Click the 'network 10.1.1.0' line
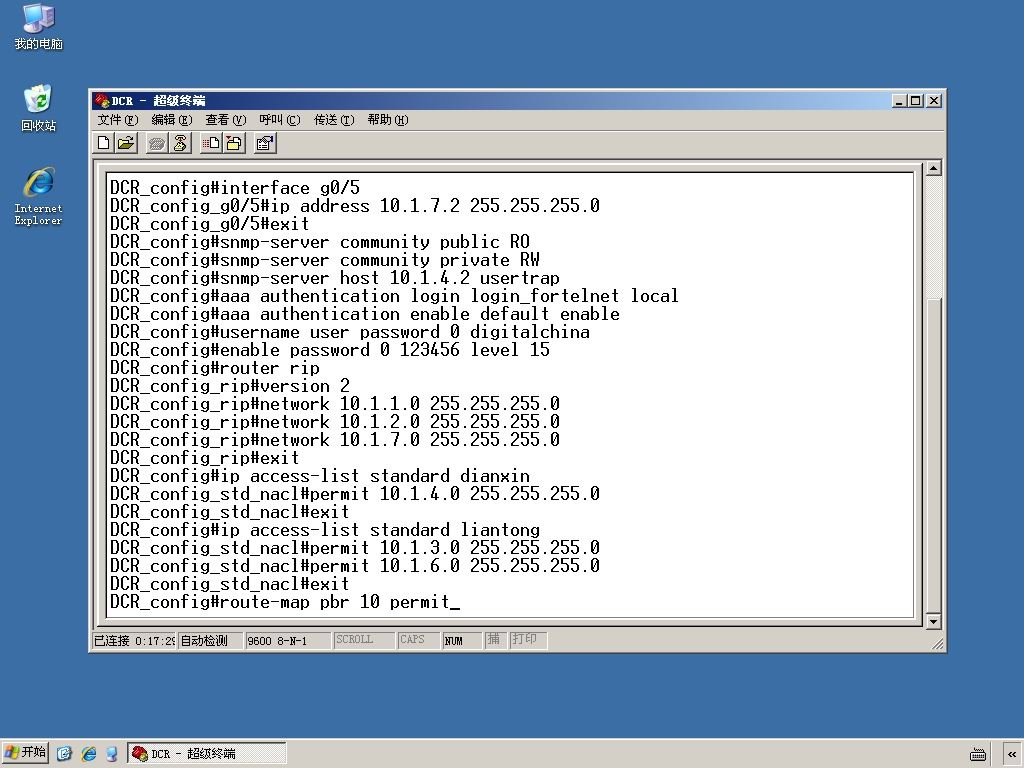Image resolution: width=1024 pixels, height=768 pixels. point(334,404)
